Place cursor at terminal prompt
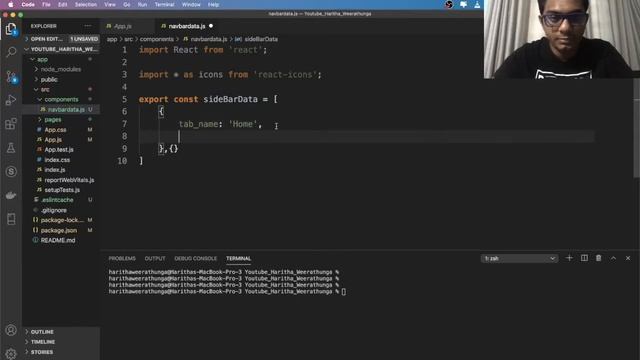The height and width of the screenshot is (360, 640). [344, 292]
